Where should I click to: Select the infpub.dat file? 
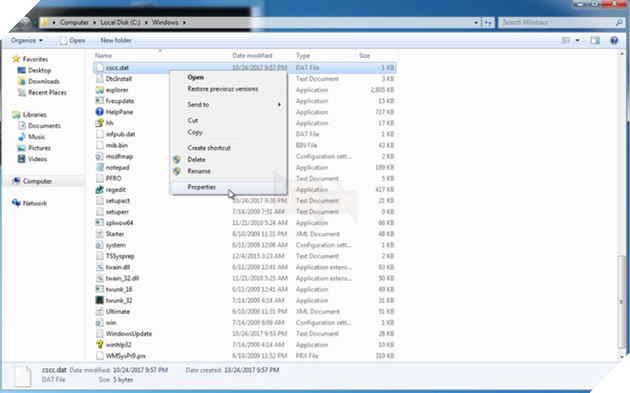120,134
